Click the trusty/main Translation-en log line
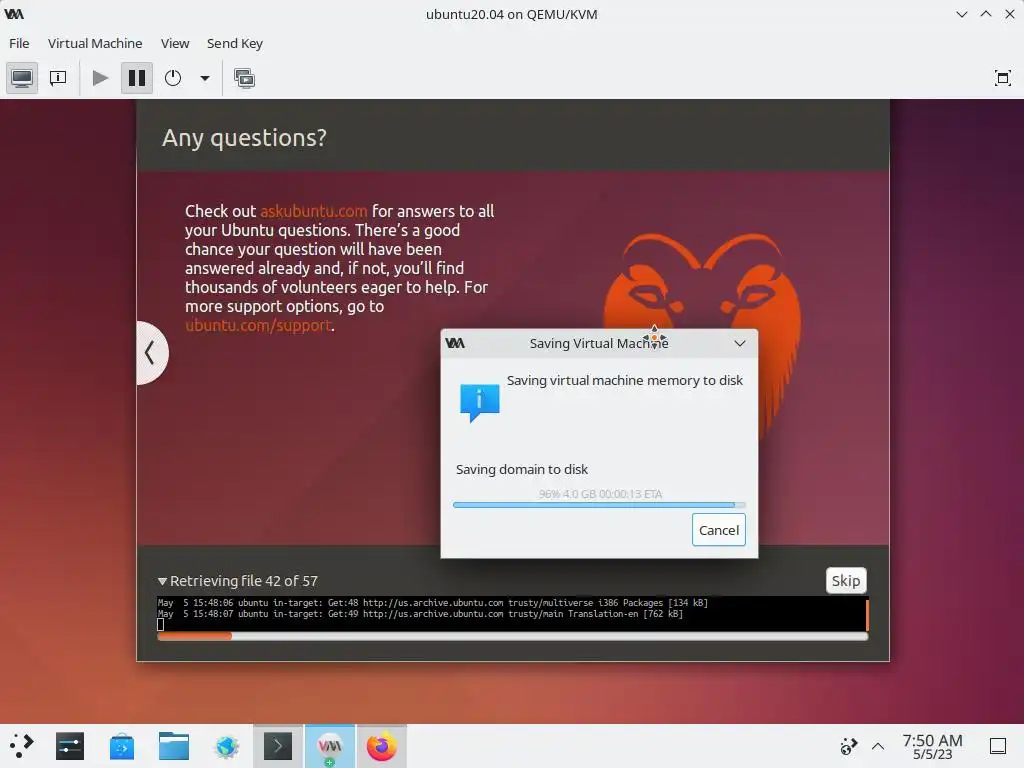 coord(420,614)
